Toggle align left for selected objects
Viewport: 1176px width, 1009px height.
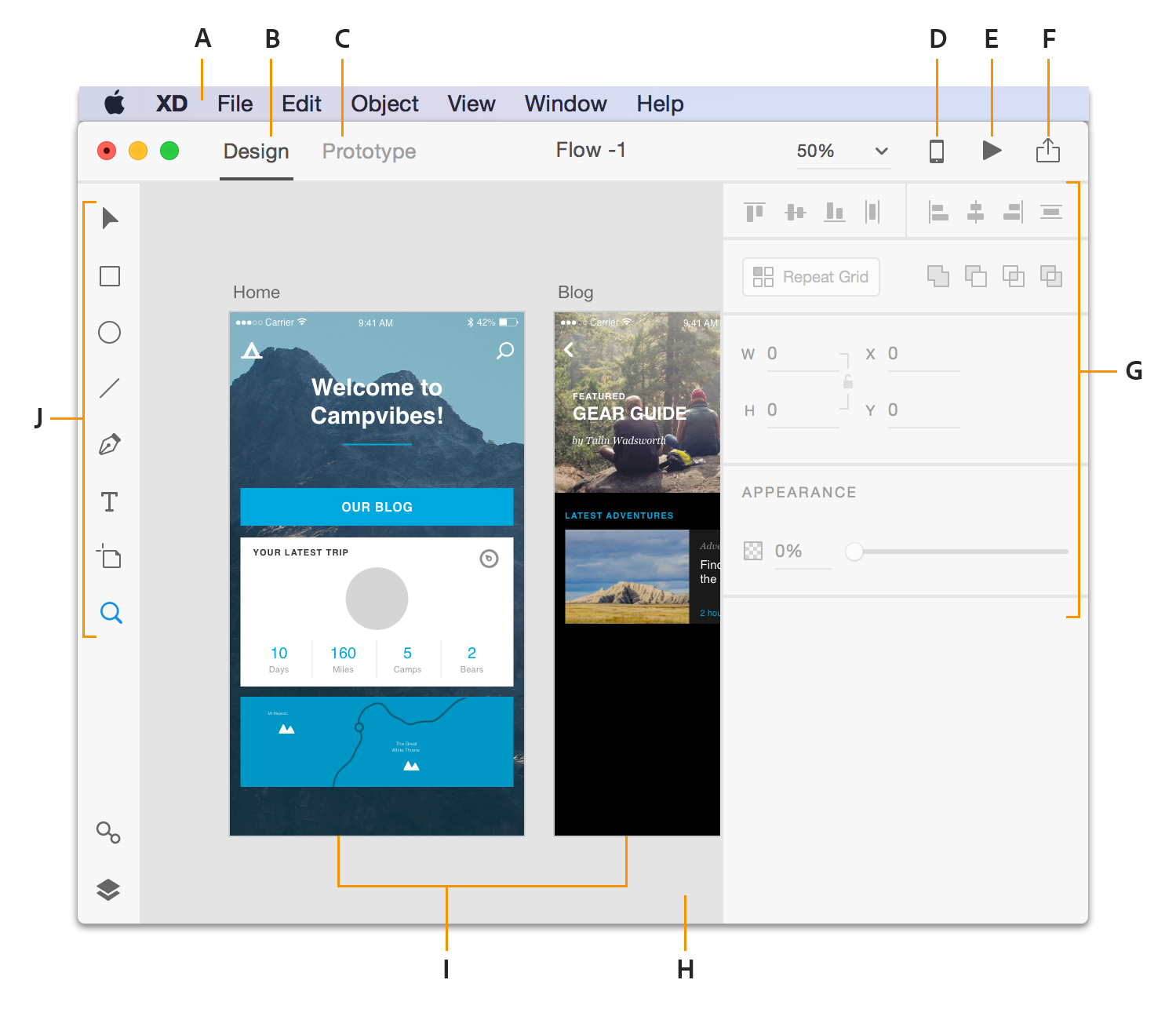click(x=938, y=211)
